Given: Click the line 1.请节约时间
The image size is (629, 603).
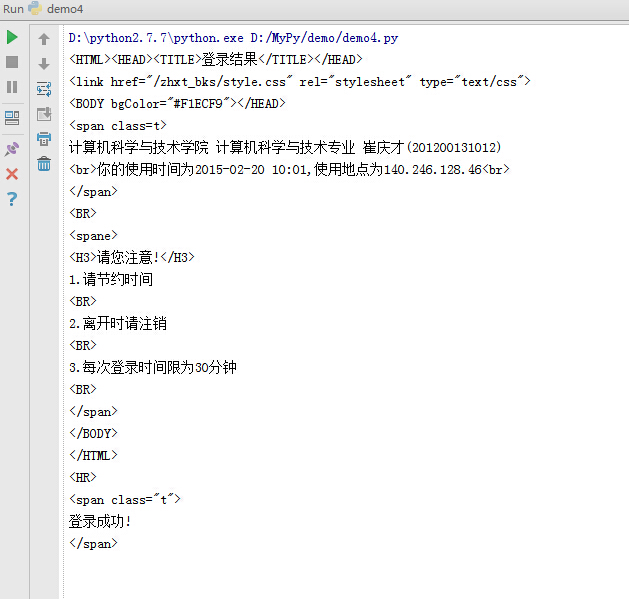Looking at the screenshot, I should pos(111,279).
